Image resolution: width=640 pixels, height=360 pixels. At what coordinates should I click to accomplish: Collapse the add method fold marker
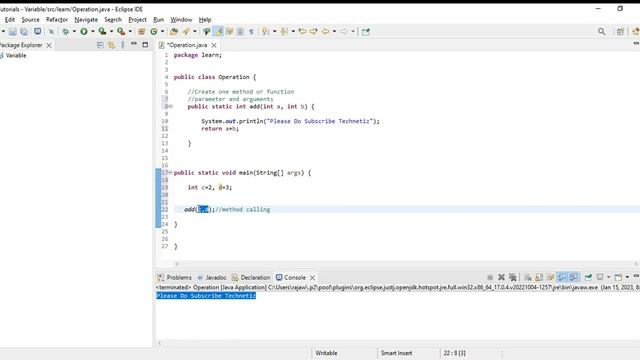point(171,107)
